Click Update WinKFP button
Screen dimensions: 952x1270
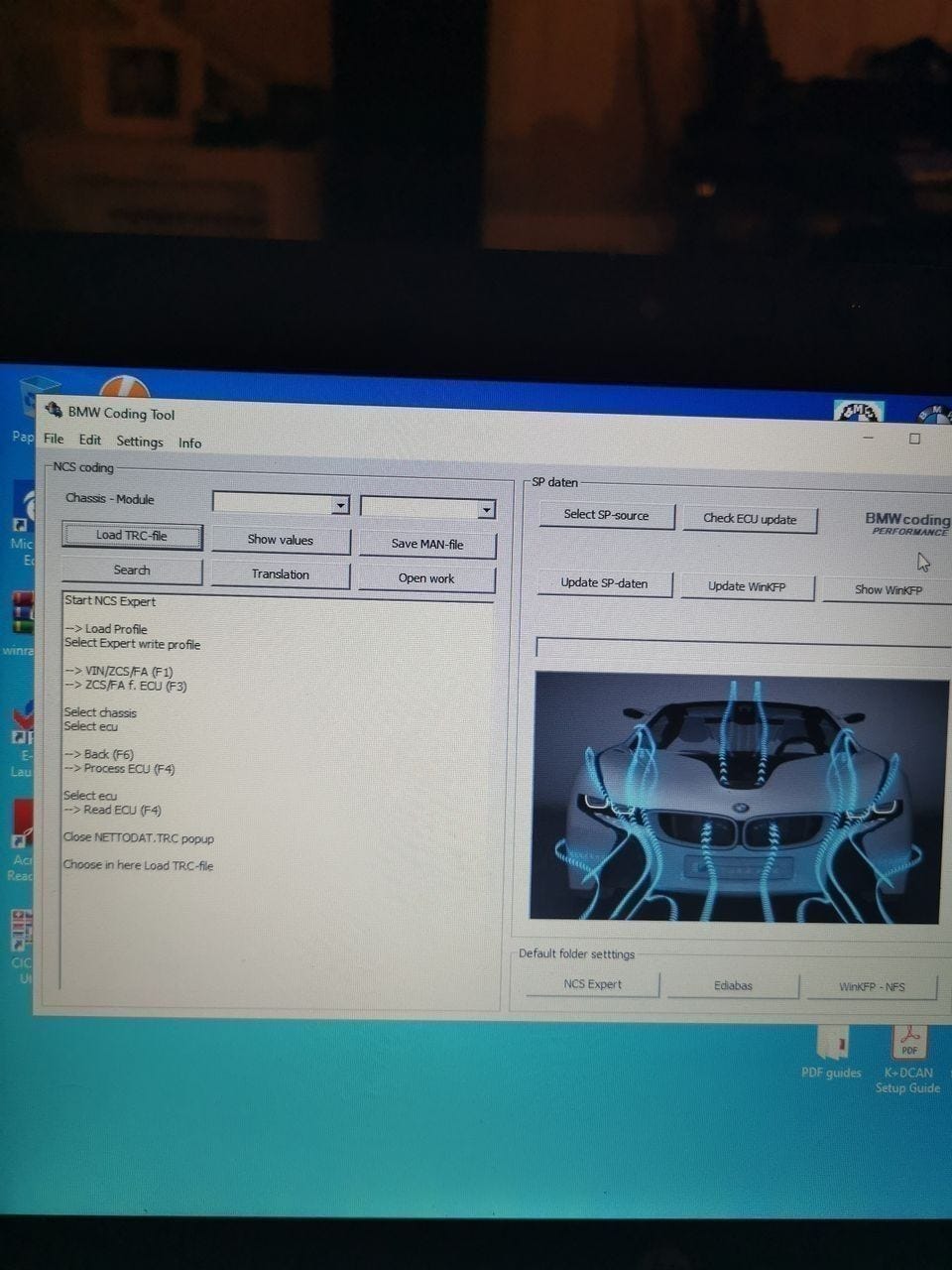747,586
